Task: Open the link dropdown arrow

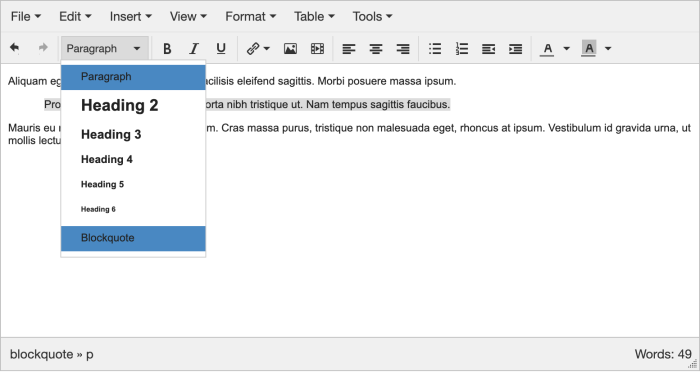Action: pyautogui.click(x=267, y=48)
